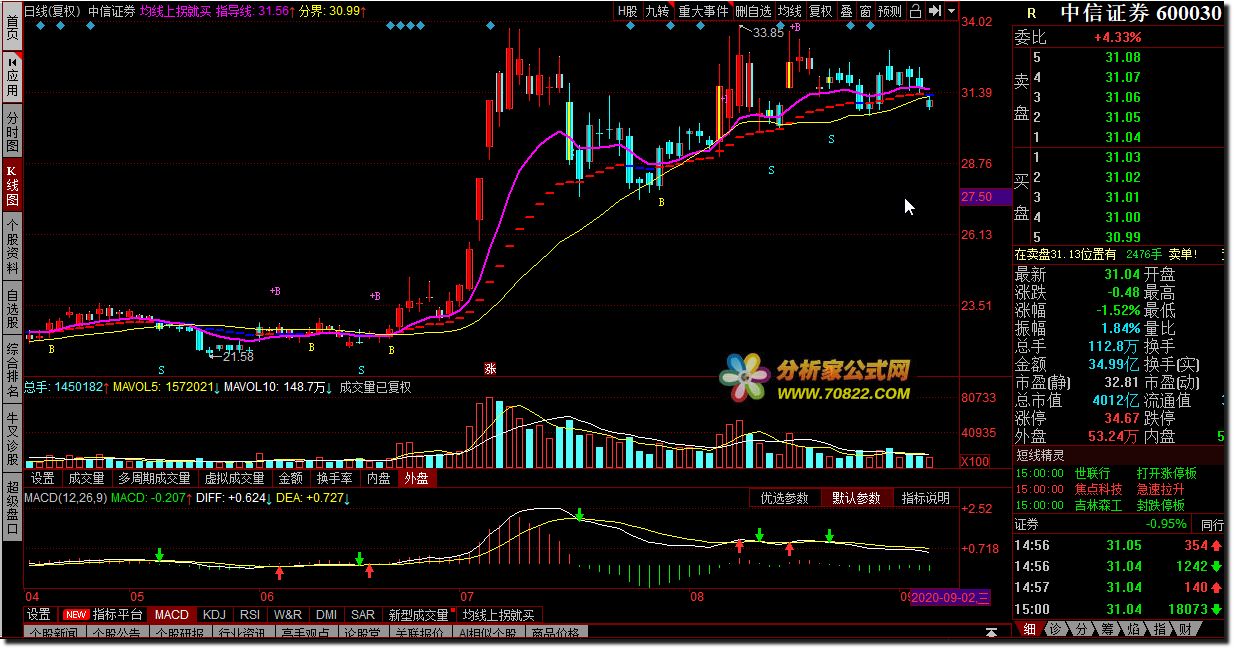1234x648 pixels.
Task: Click the 世联行 alert row
Action: [x=1119, y=473]
